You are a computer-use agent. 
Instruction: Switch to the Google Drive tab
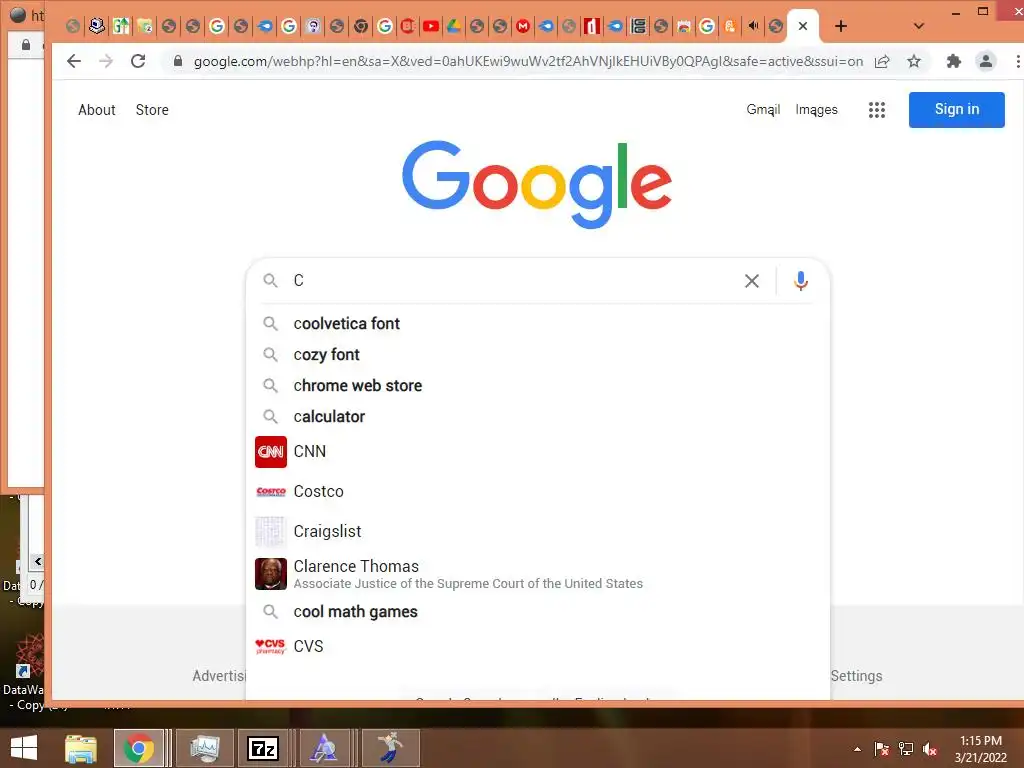453,26
